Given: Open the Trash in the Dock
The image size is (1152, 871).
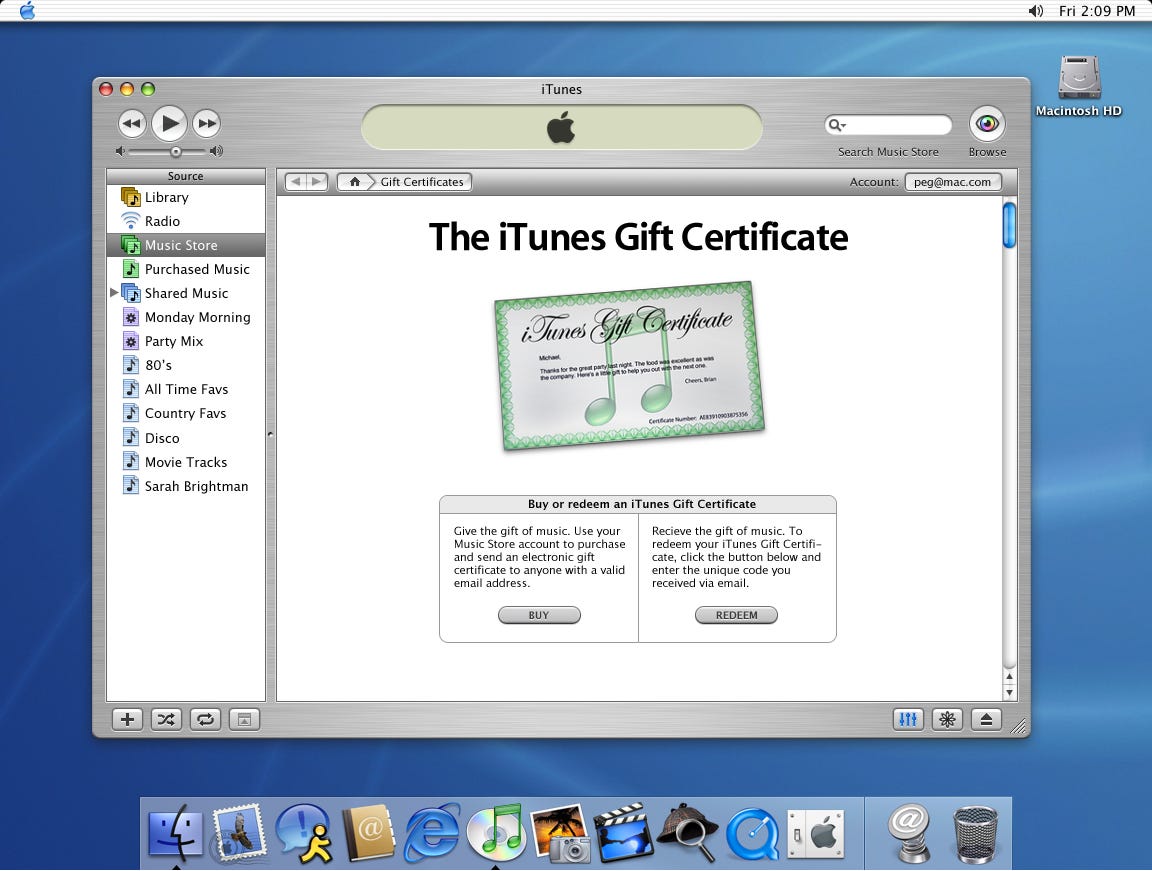Looking at the screenshot, I should click(x=975, y=834).
